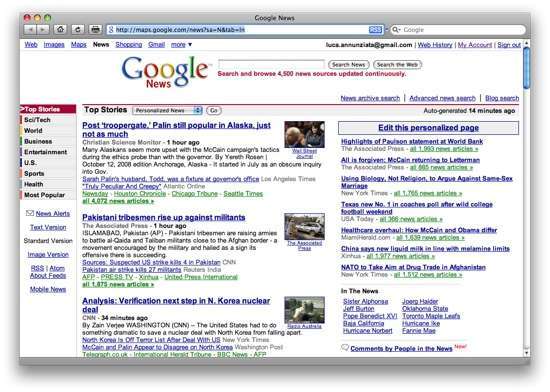This screenshot has height=392, width=550.
Task: Open the Personalized News dropdown
Action: (167, 110)
